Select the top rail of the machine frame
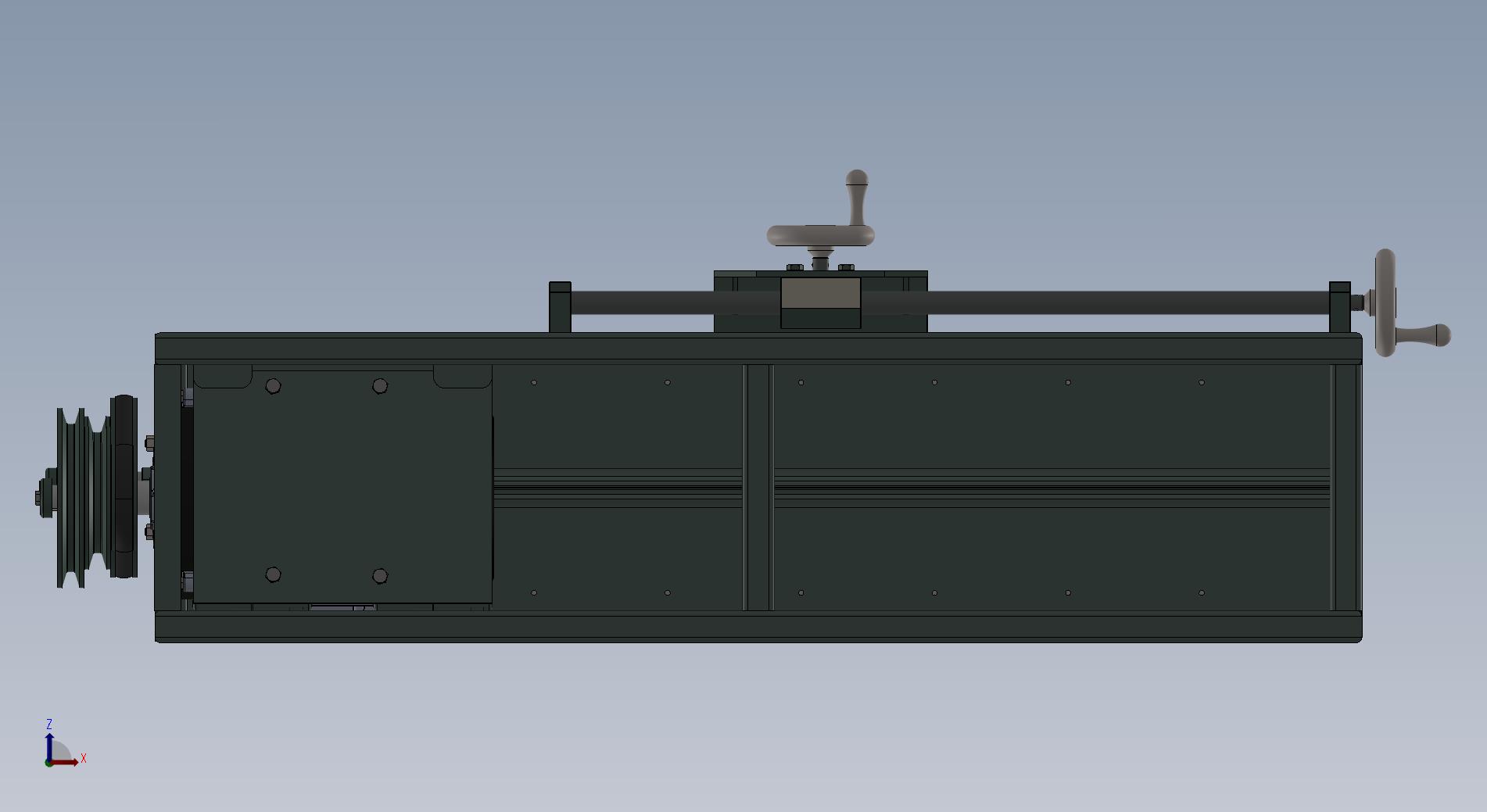The height and width of the screenshot is (812, 1487). [x=758, y=347]
